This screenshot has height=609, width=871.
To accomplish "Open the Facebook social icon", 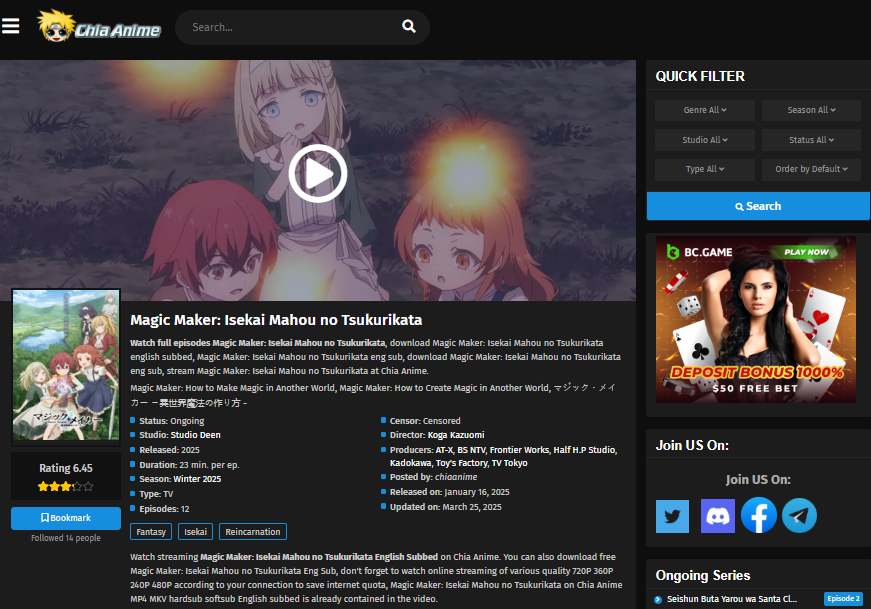I will pyautogui.click(x=759, y=516).
